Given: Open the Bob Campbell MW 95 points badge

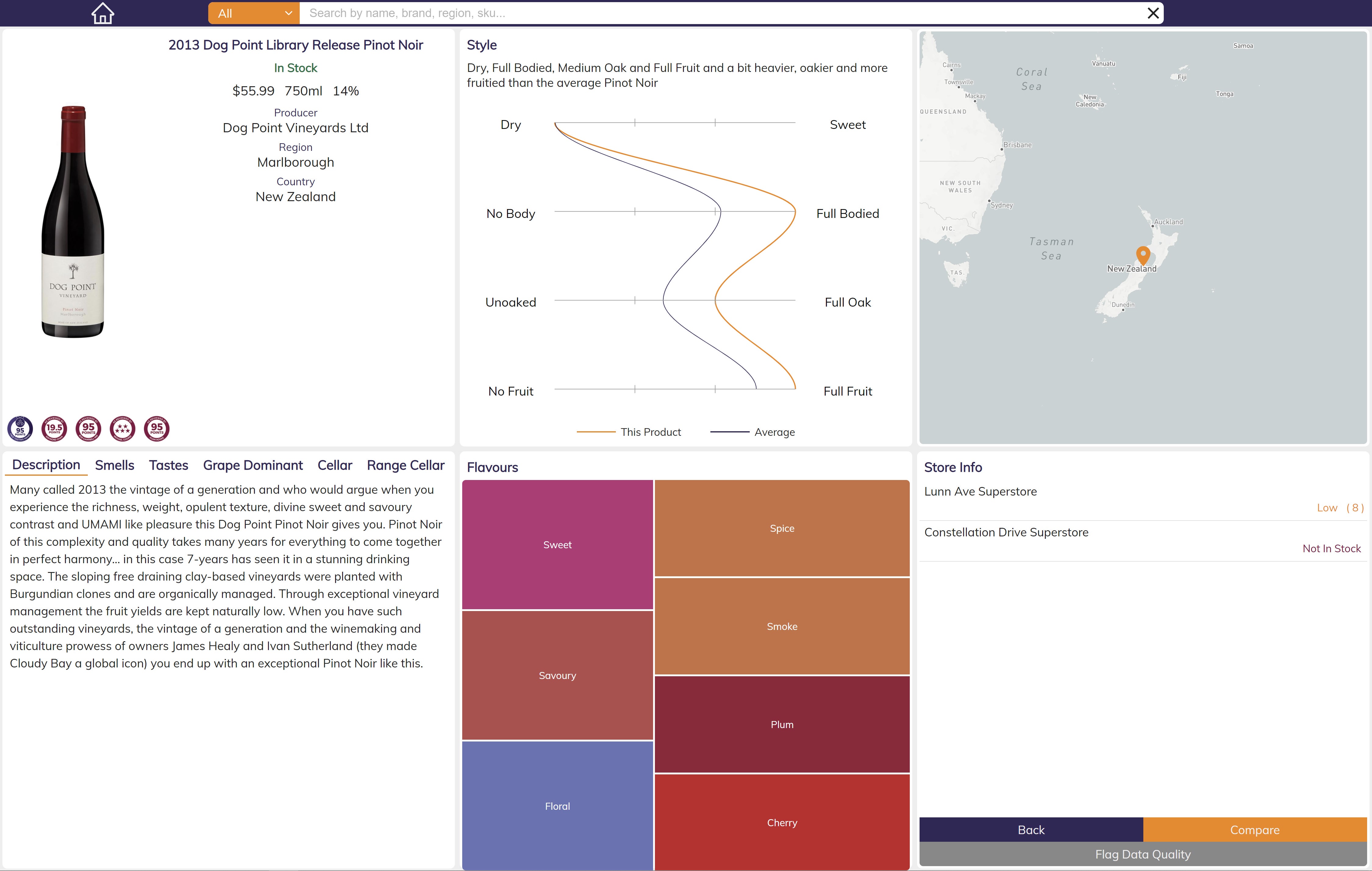Looking at the screenshot, I should coord(88,428).
